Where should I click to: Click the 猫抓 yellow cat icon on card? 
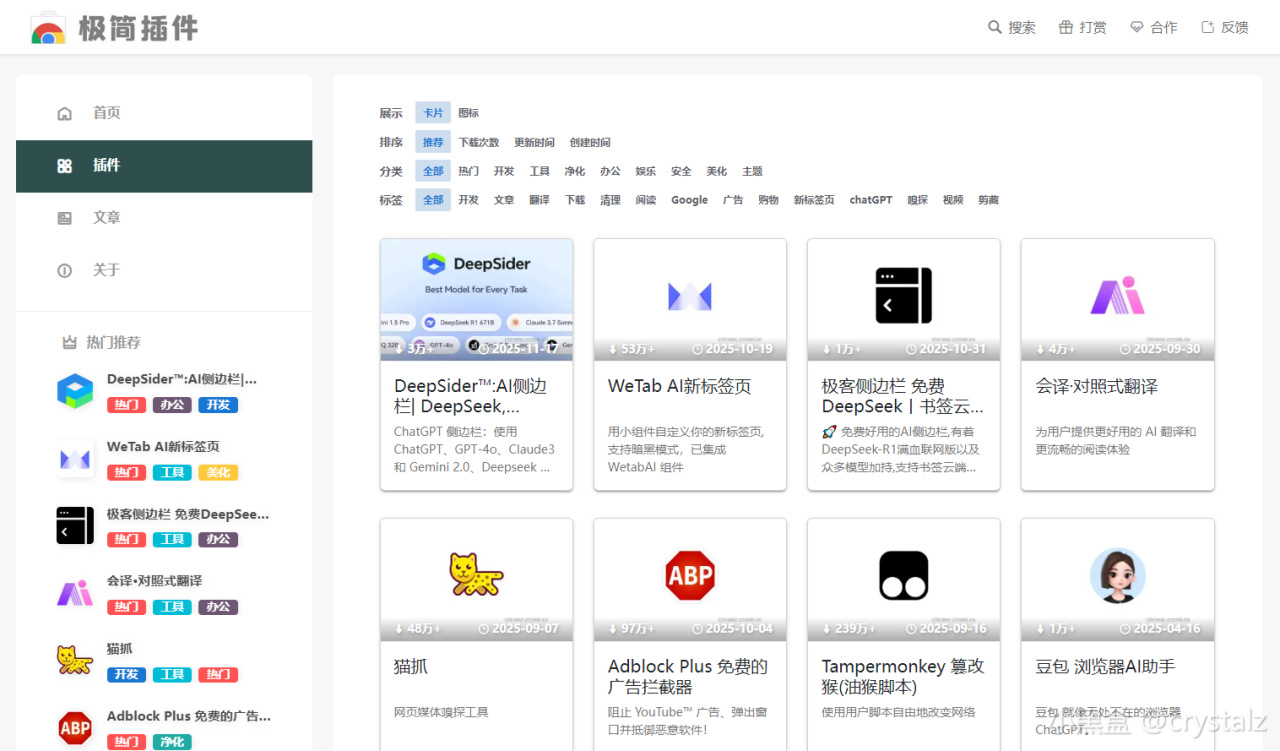(x=476, y=575)
